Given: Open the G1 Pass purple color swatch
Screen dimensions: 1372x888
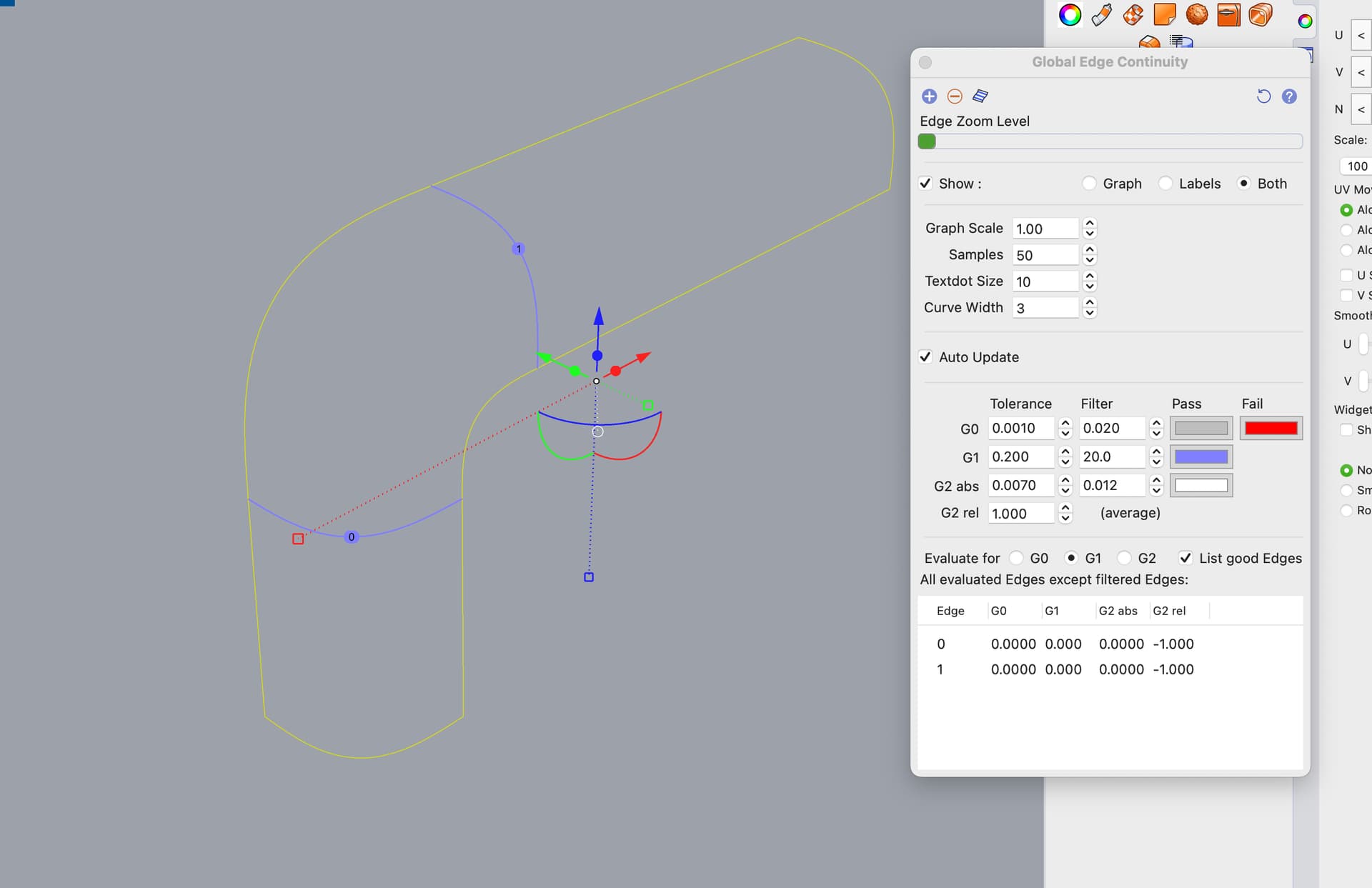Looking at the screenshot, I should click(1201, 457).
